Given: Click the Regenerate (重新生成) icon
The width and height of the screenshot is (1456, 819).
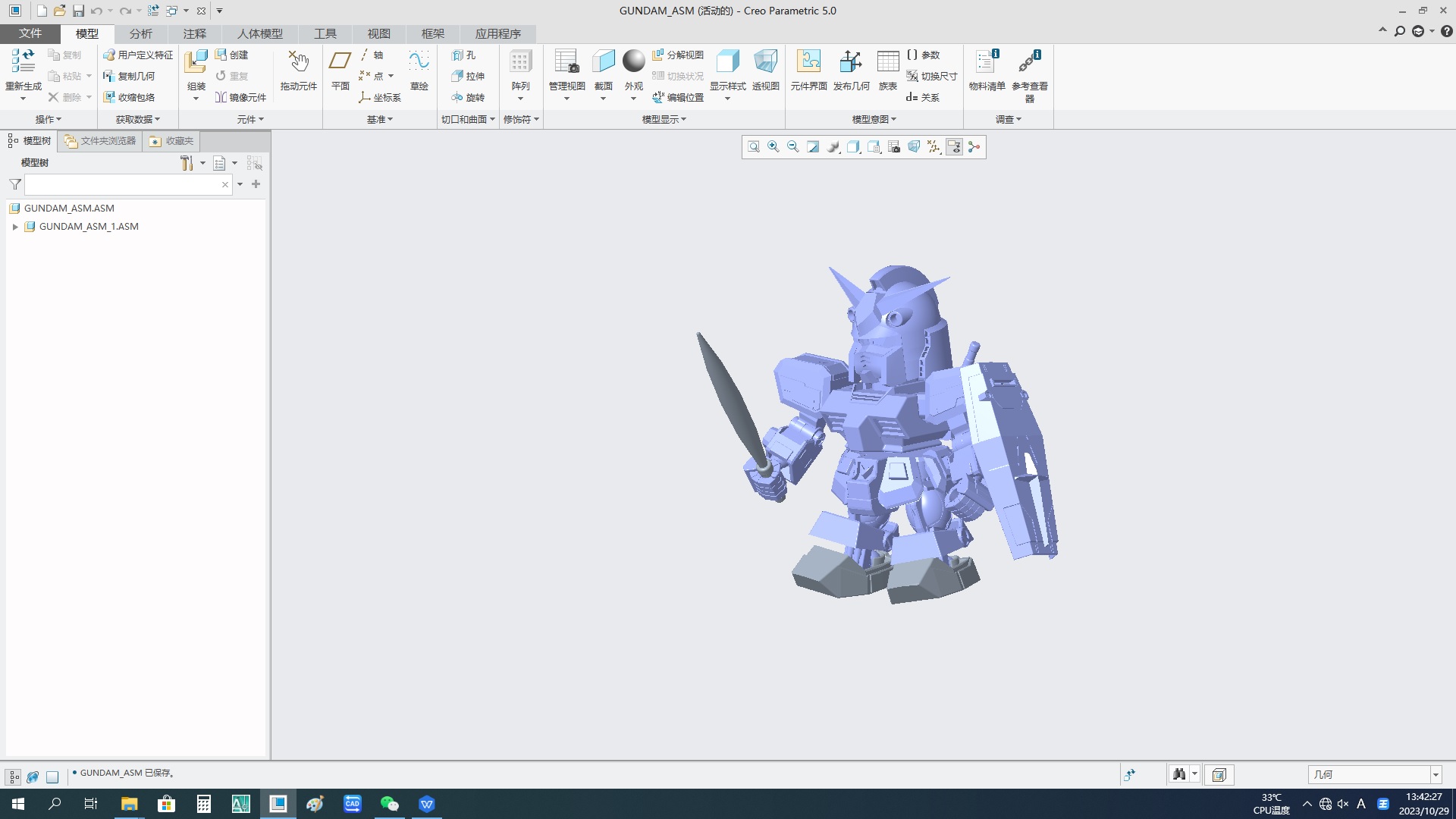Looking at the screenshot, I should (23, 62).
